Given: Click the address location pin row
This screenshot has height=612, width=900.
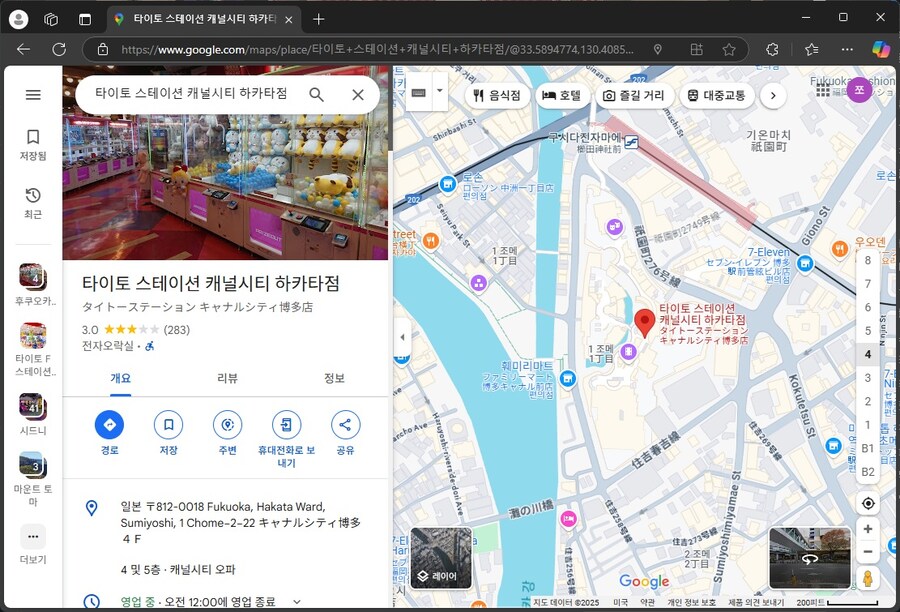Looking at the screenshot, I should pos(225,522).
